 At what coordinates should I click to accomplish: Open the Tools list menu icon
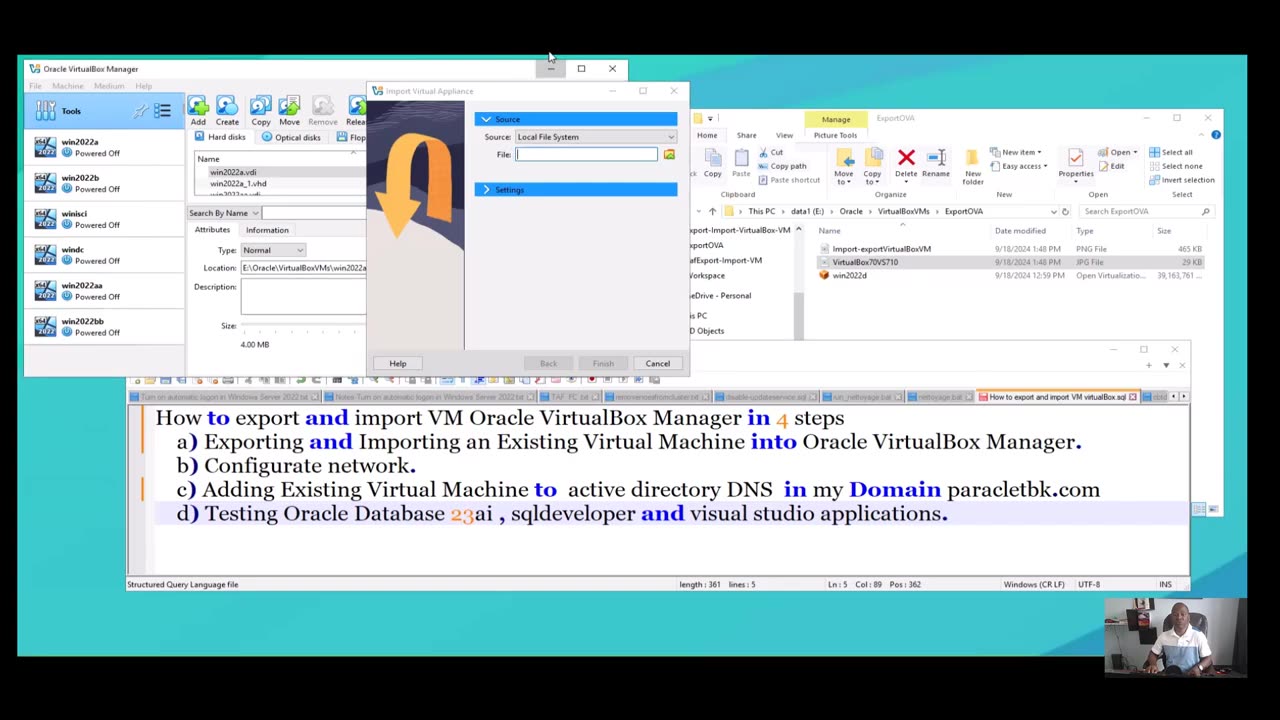(x=163, y=111)
